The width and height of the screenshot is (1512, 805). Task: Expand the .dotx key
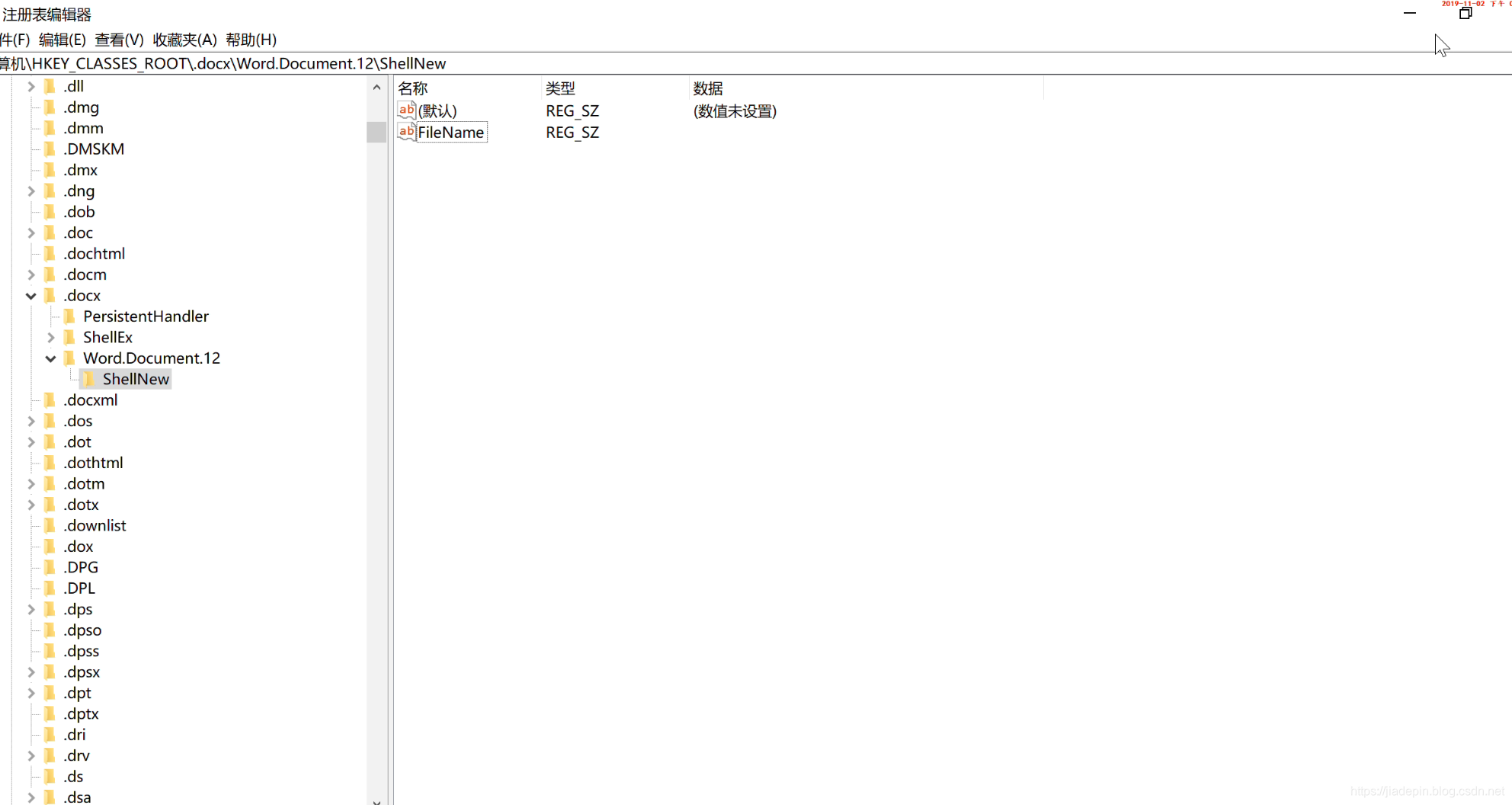[x=31, y=505]
